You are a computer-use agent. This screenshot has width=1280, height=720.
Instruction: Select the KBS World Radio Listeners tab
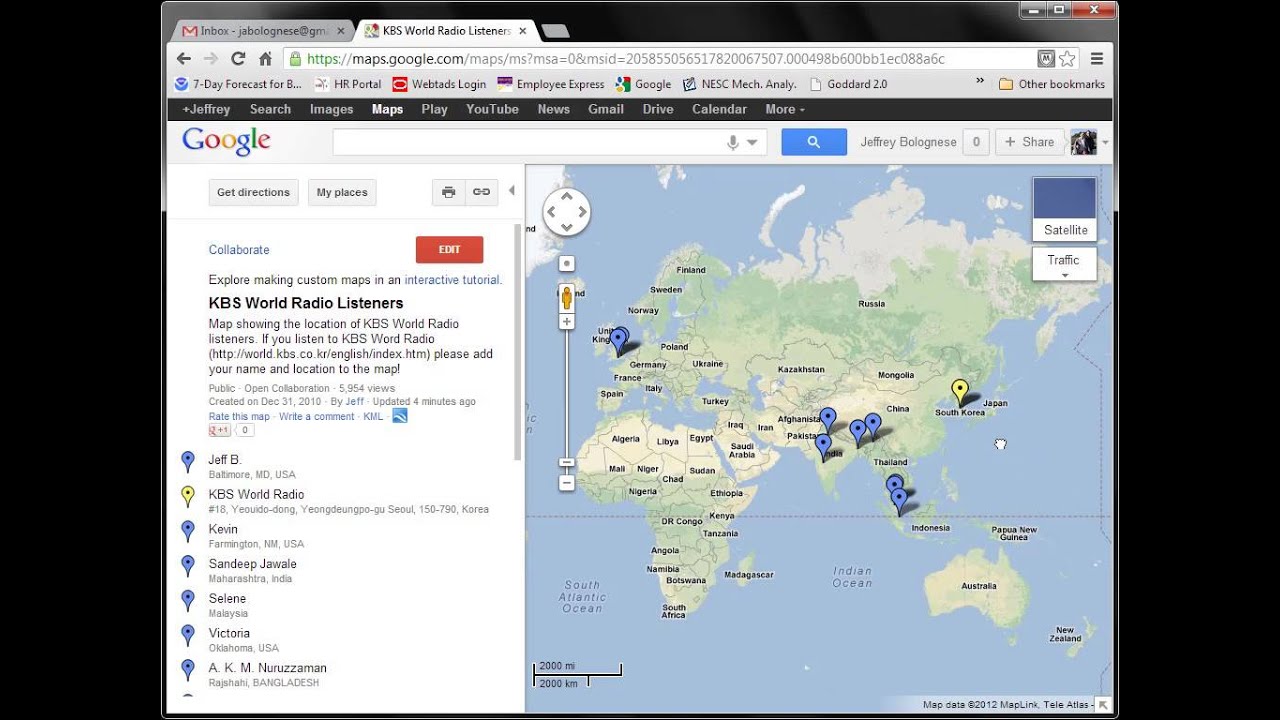coord(447,31)
